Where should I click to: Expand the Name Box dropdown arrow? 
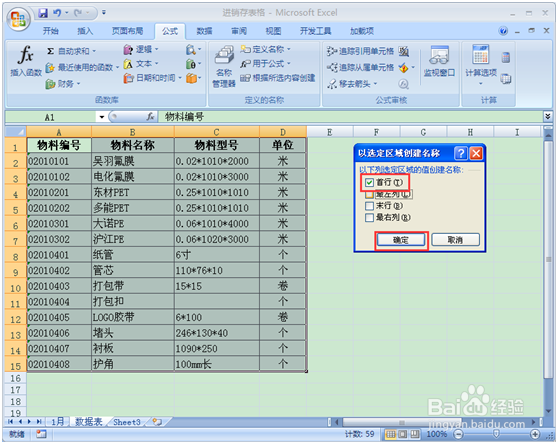(x=102, y=117)
